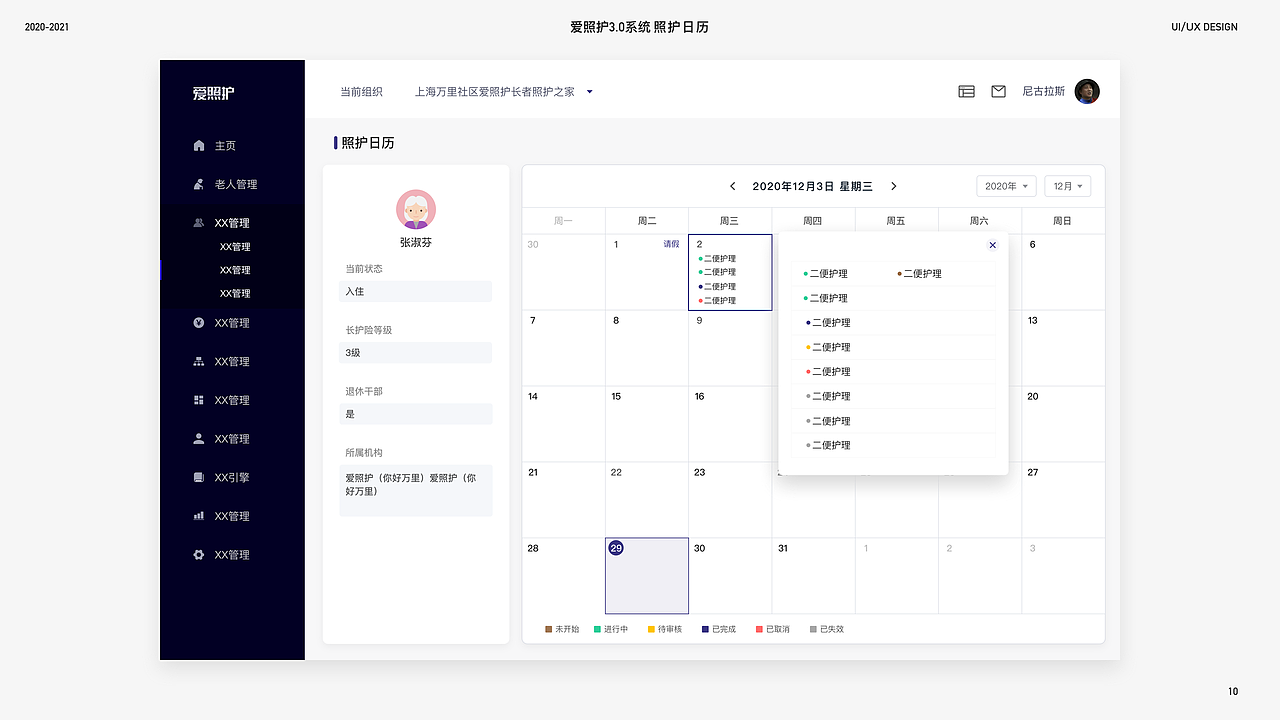The image size is (1280, 720).
Task: Click the settings gear icon in the sidebar
Action: (198, 555)
